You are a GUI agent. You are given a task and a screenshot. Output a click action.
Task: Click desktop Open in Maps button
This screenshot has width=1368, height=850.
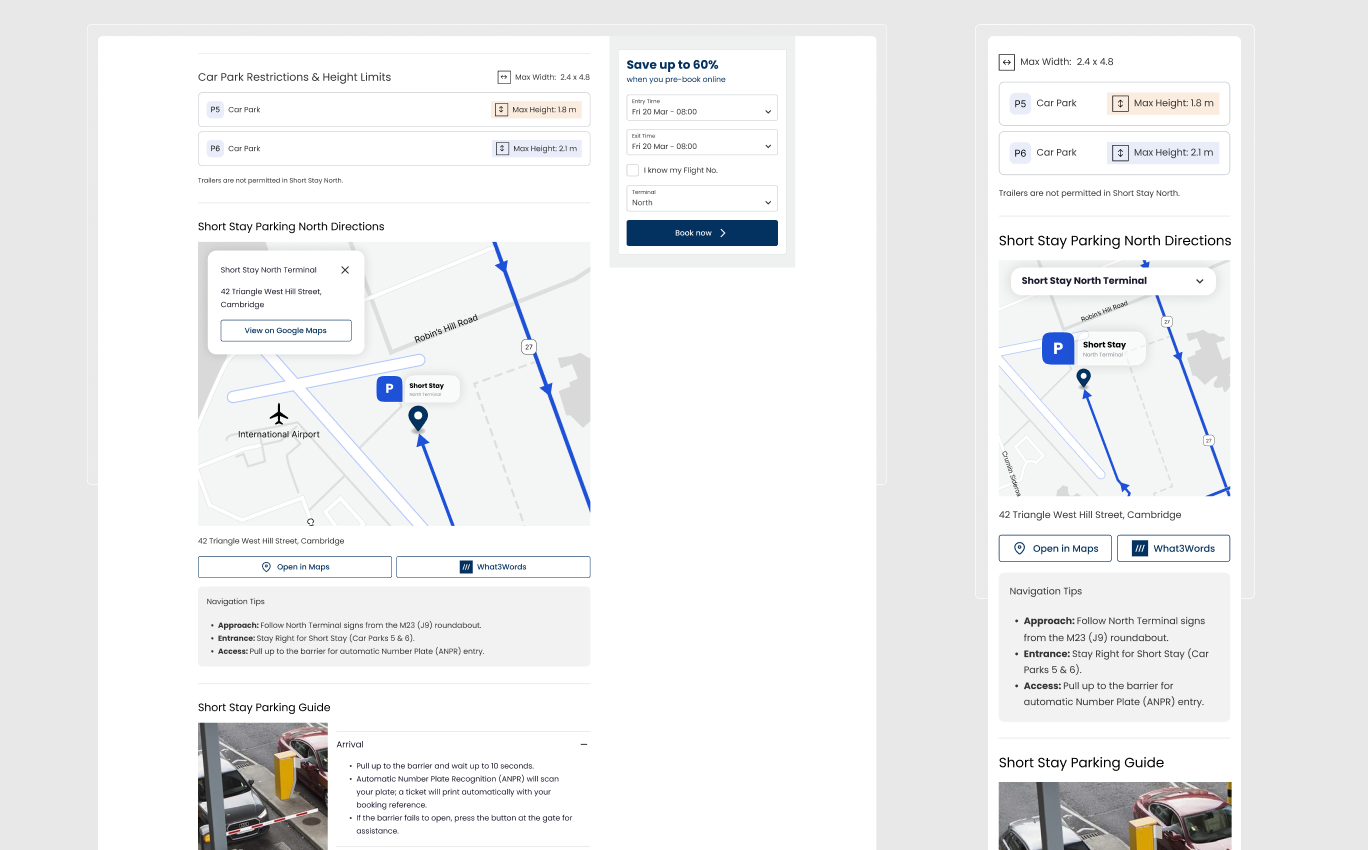pyautogui.click(x=295, y=567)
